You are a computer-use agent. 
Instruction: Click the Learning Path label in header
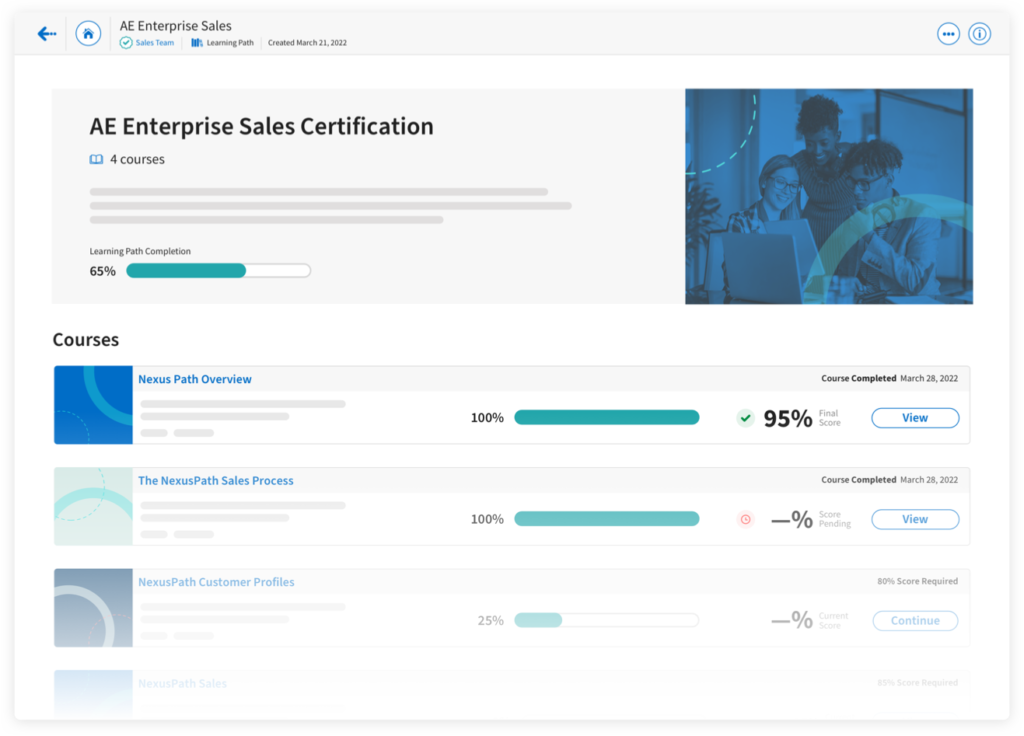click(x=230, y=43)
